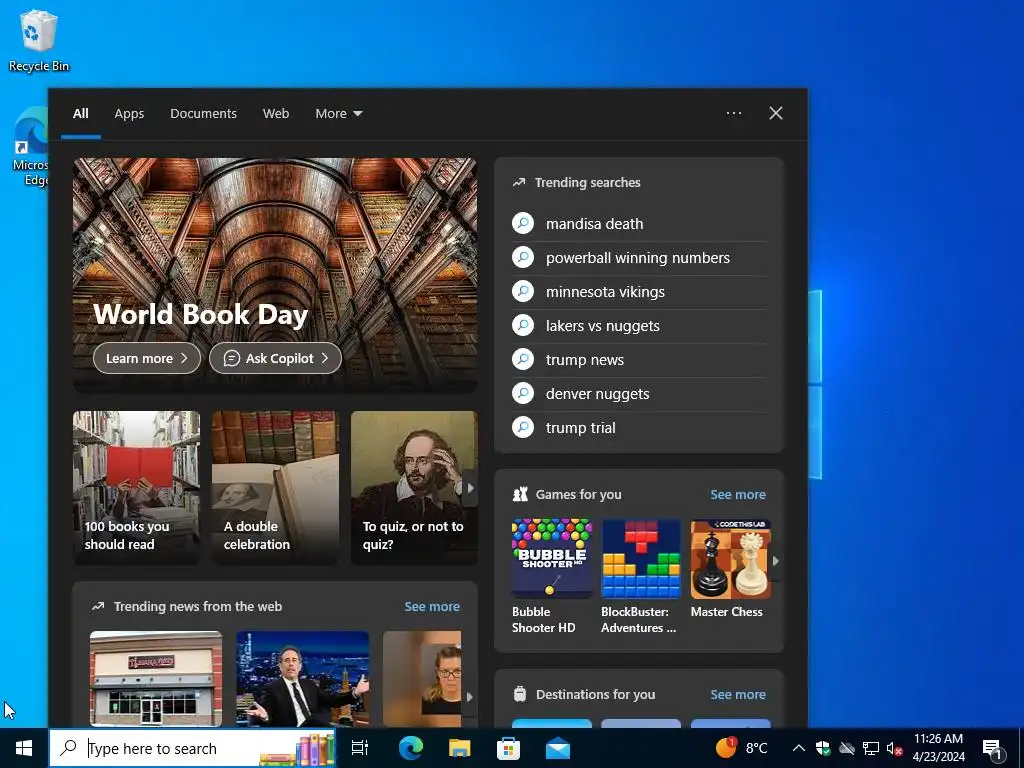Switch to the Documents tab

[x=203, y=114]
